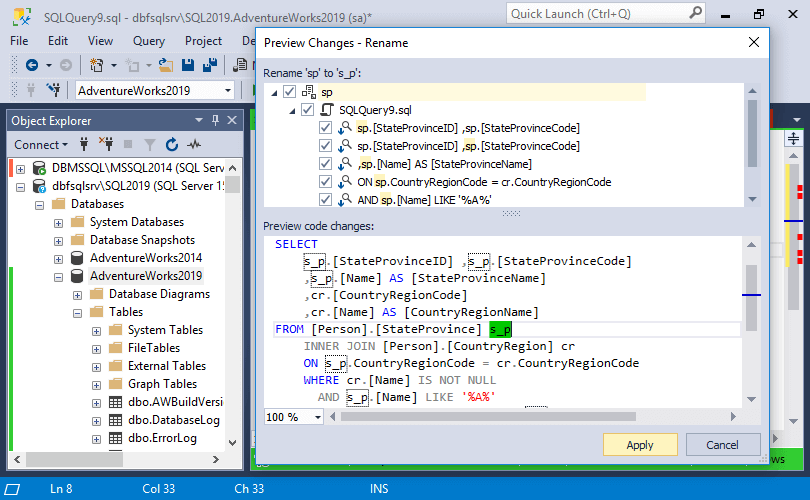Click the Connect plug icon in Object Explorer
The image size is (810, 500).
click(84, 144)
